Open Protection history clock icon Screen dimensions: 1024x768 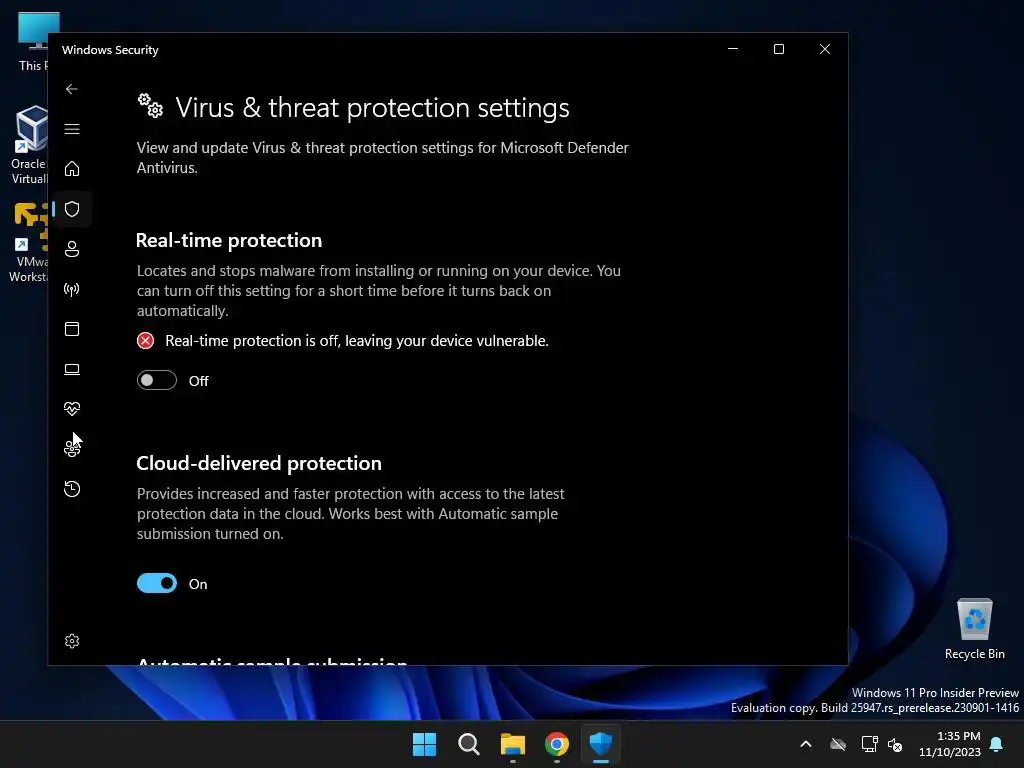(72, 488)
